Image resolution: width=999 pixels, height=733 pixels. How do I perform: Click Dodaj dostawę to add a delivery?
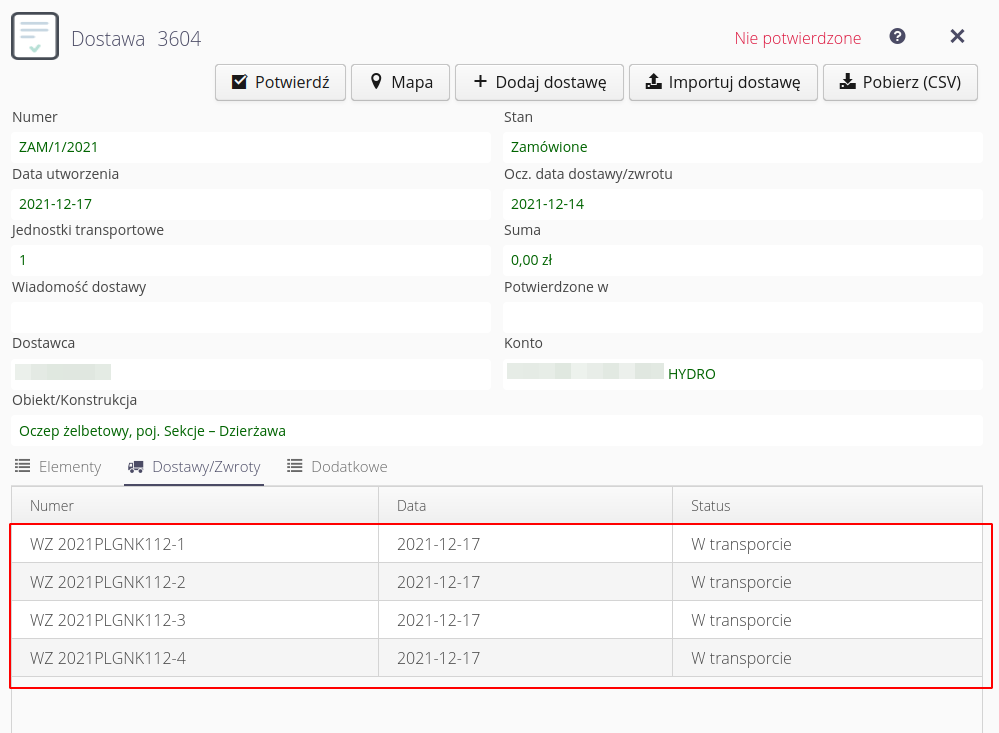(539, 82)
